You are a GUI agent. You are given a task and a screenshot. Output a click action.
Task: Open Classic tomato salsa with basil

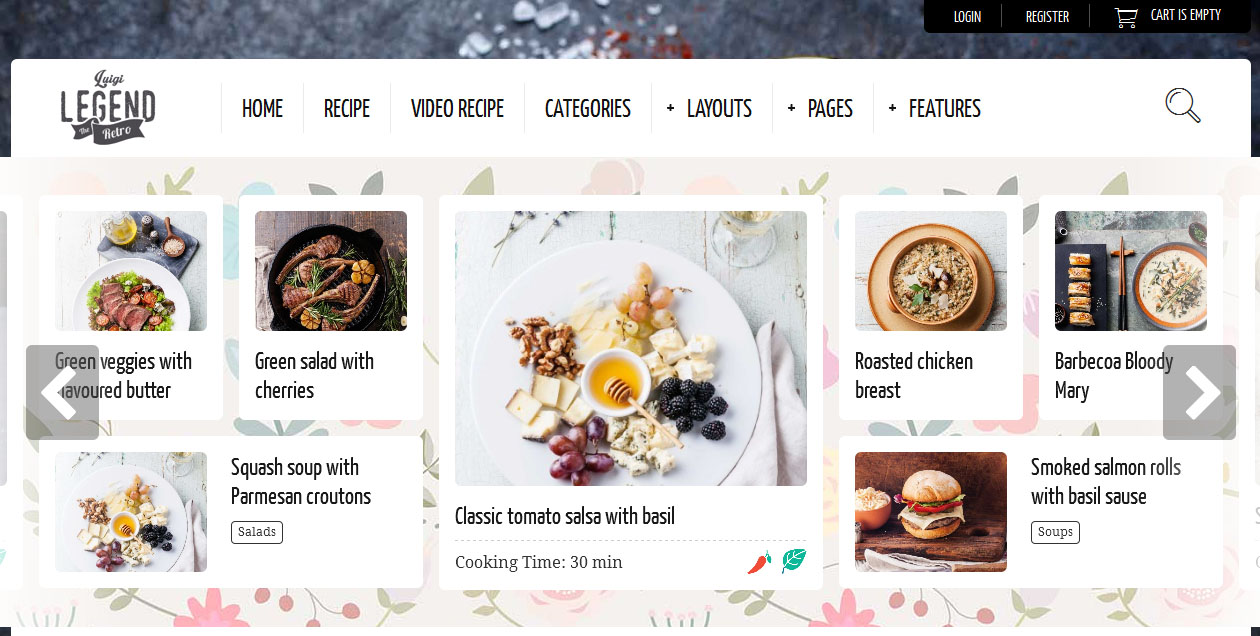(565, 516)
